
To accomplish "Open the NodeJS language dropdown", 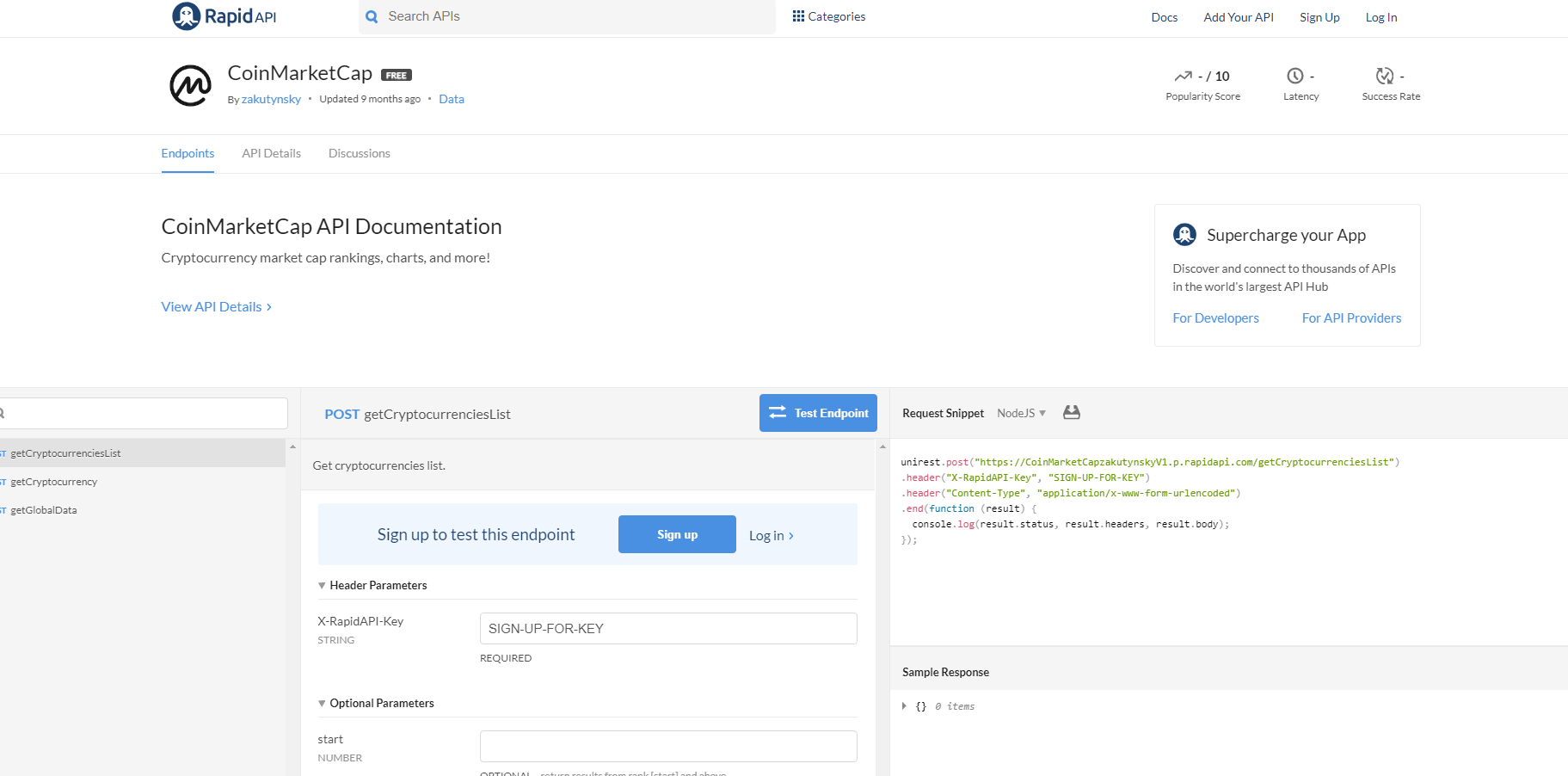I will tap(1021, 413).
